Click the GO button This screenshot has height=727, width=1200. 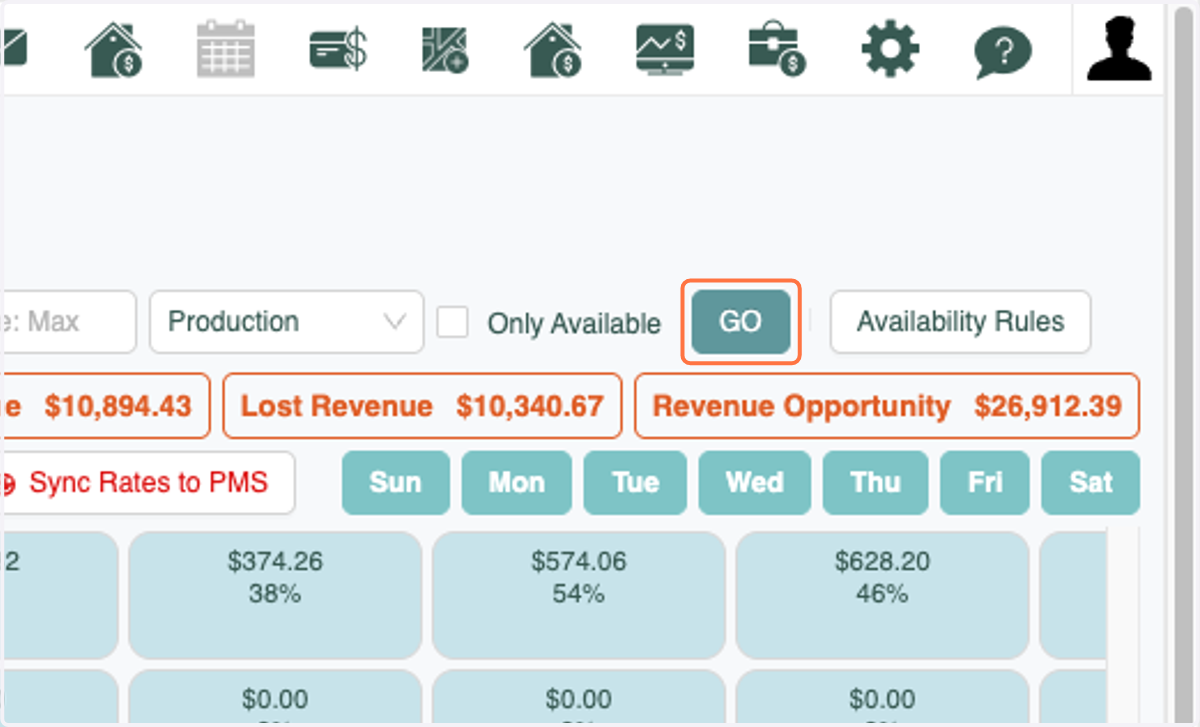[x=741, y=322]
